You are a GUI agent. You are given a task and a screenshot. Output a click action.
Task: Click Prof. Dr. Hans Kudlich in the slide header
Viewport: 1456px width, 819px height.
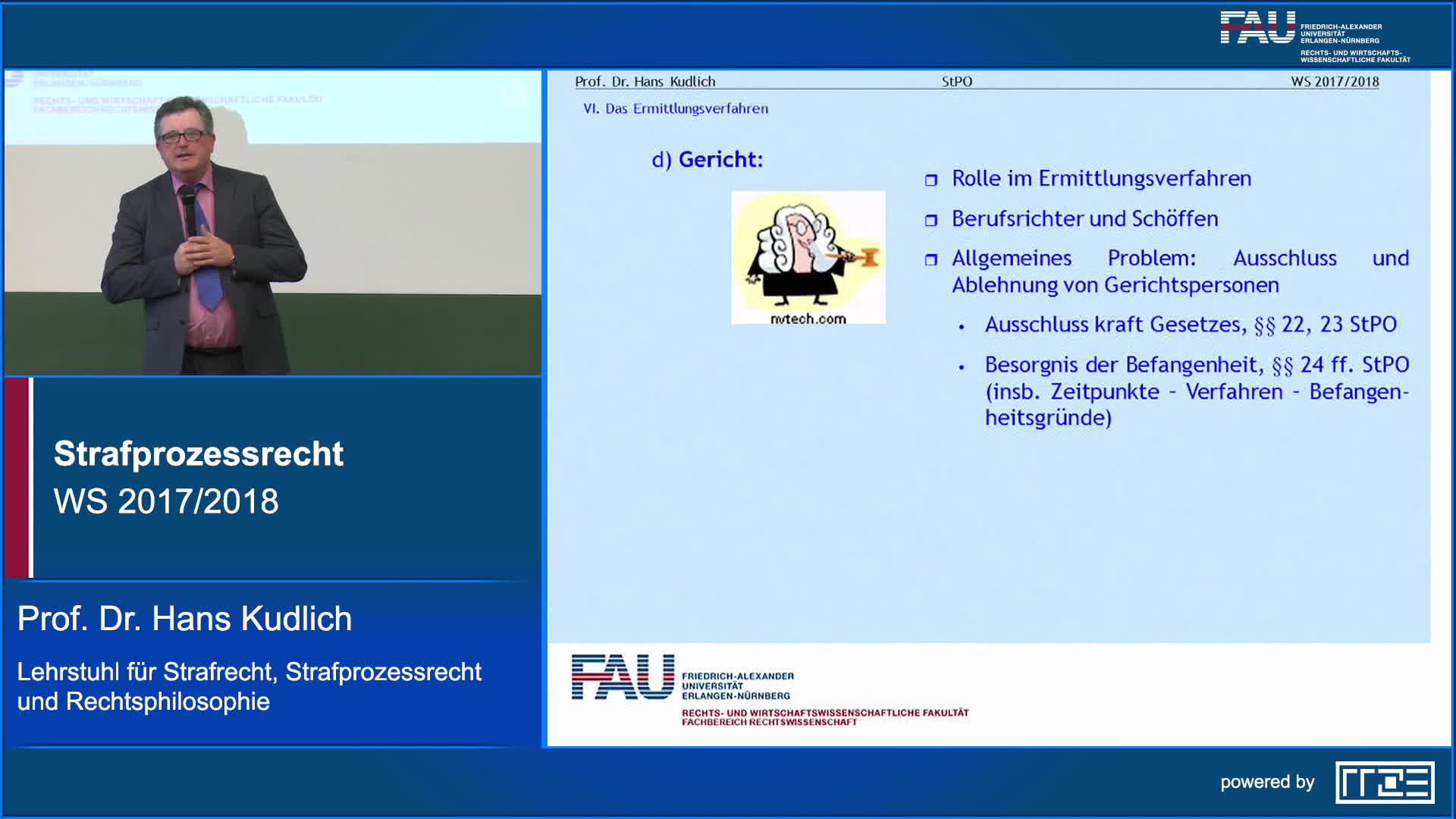[x=645, y=80]
